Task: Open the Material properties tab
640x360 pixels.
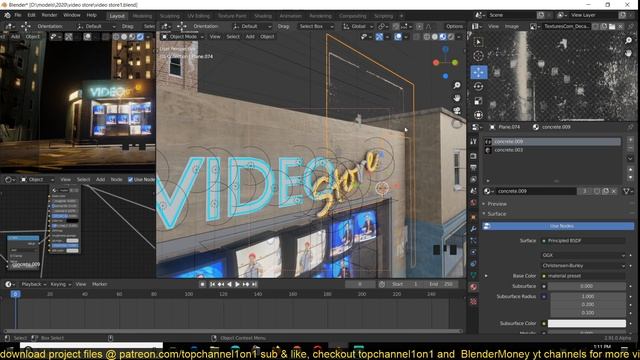Action: (x=473, y=287)
